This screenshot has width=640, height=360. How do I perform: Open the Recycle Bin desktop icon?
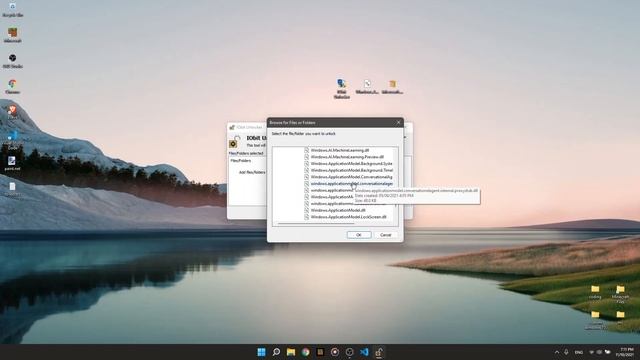click(x=12, y=9)
